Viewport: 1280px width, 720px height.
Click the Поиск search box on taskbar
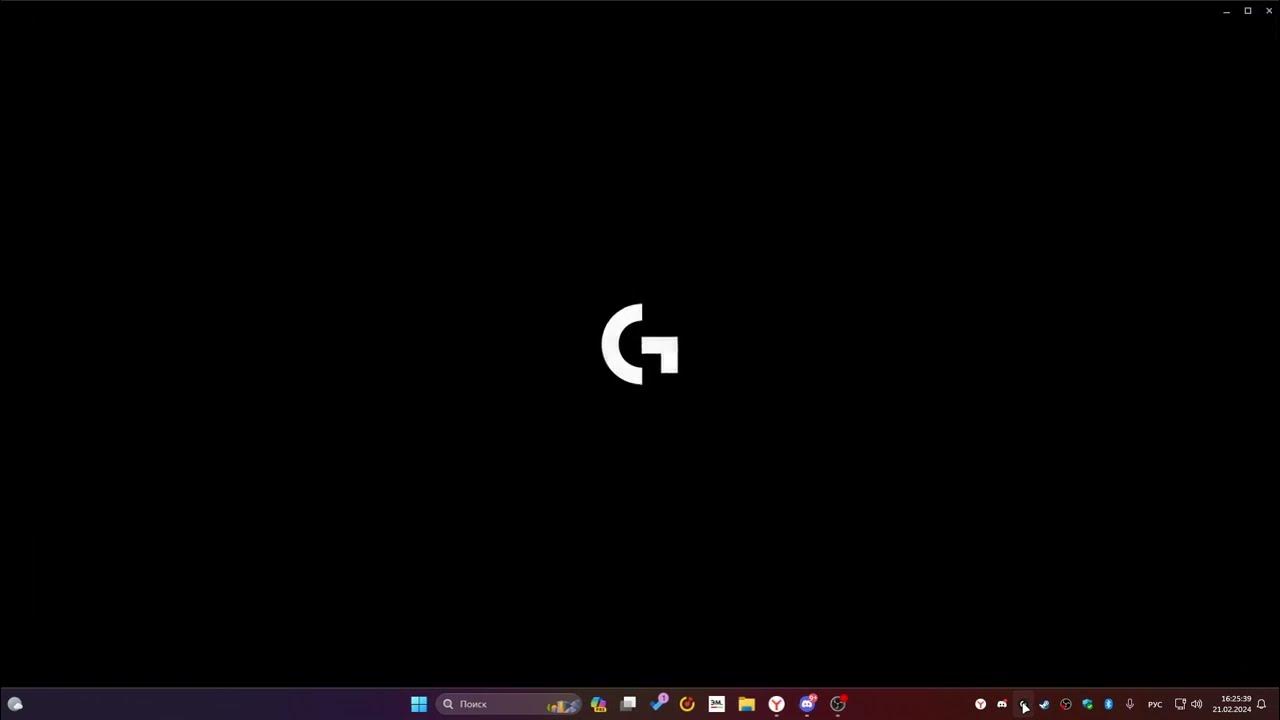[508, 704]
